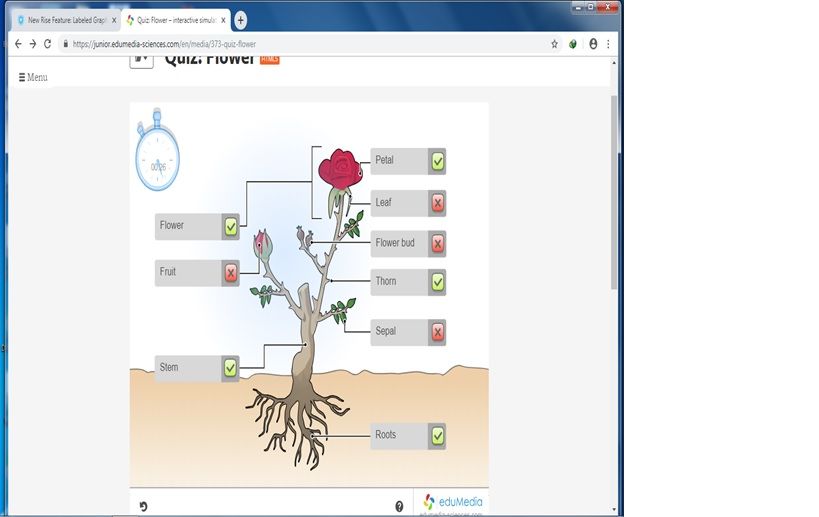Click the orange HTML5 badge
Image resolution: width=819 pixels, height=517 pixels.
tap(270, 59)
